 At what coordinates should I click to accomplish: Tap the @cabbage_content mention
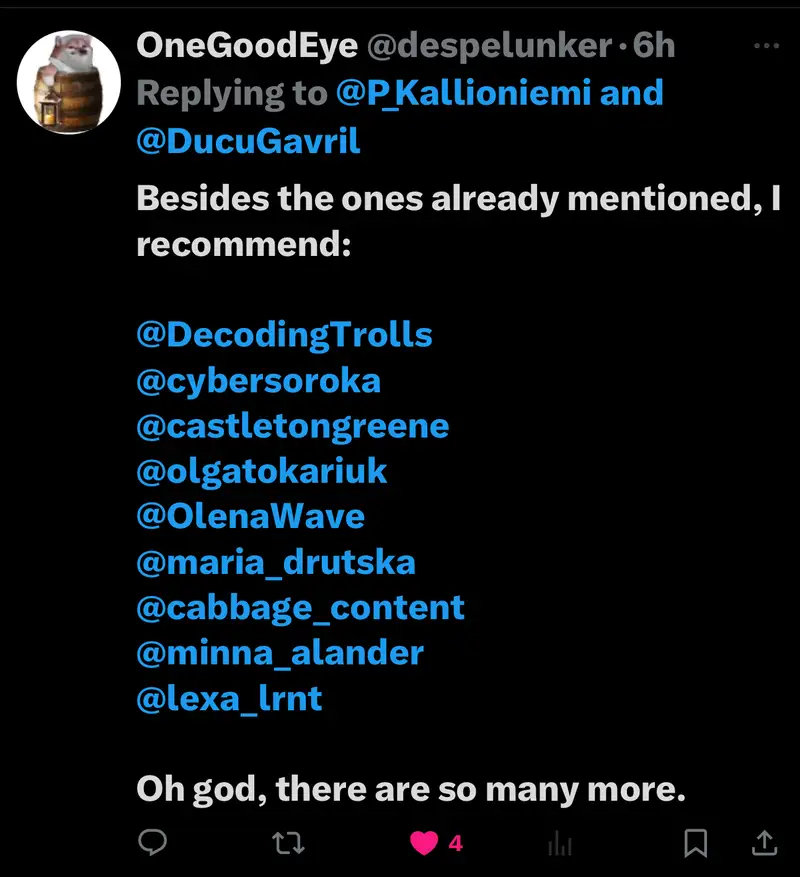300,607
